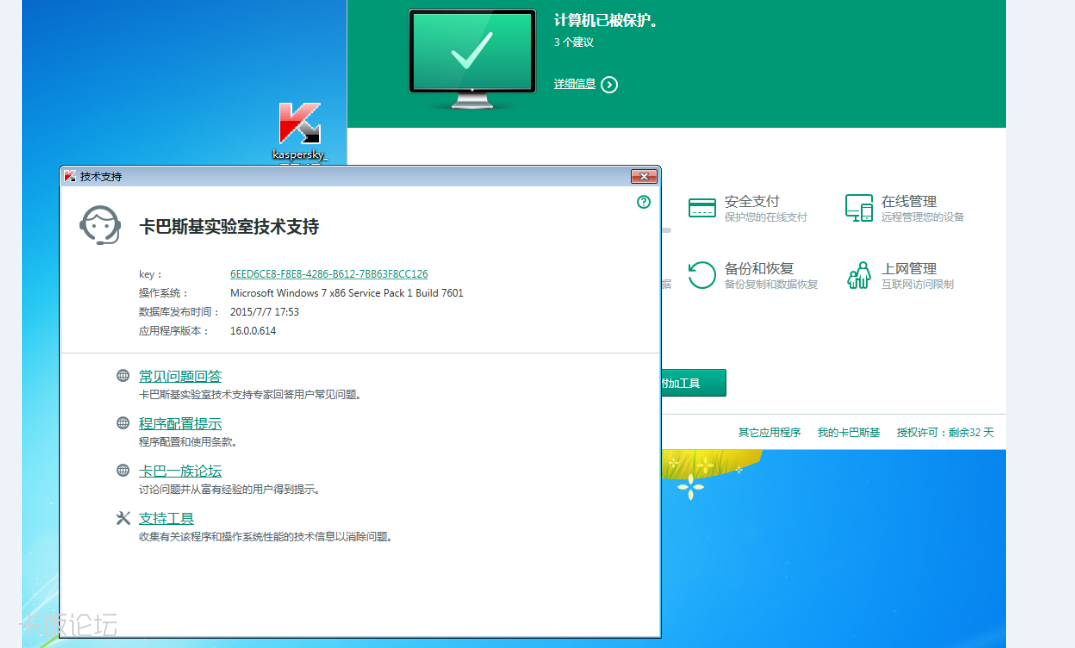Open the 上网管理 parental control icon

pyautogui.click(x=858, y=275)
